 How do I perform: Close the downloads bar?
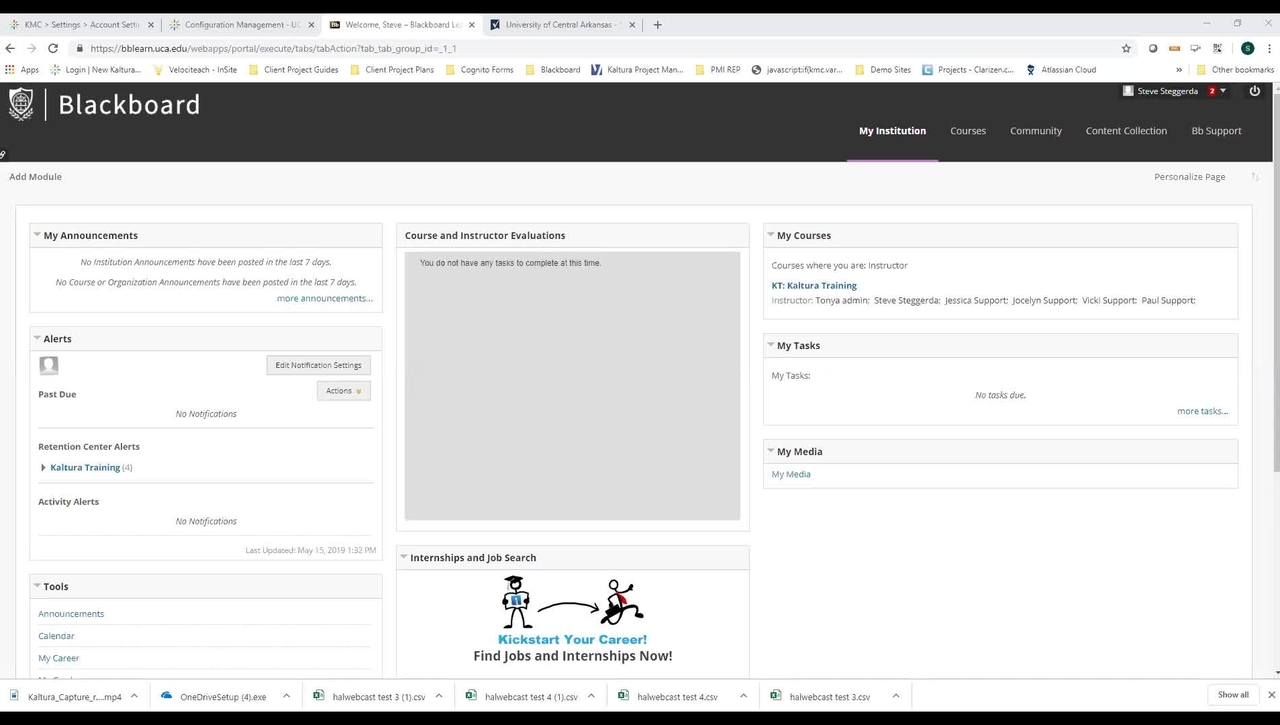1271,695
